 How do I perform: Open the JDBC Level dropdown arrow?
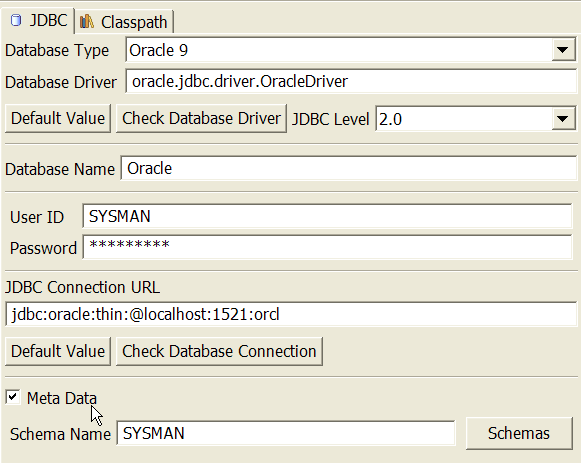tap(562, 119)
